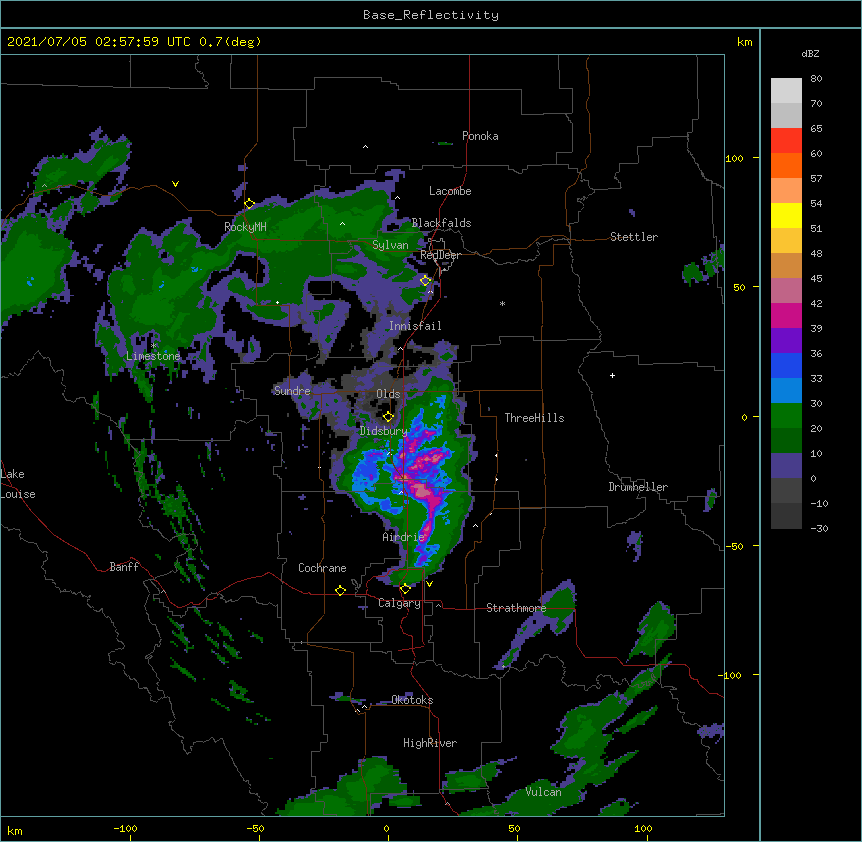862x842 pixels.
Task: Select the pink 42-45 dBZ legend swatch
Action: pyautogui.click(x=786, y=291)
